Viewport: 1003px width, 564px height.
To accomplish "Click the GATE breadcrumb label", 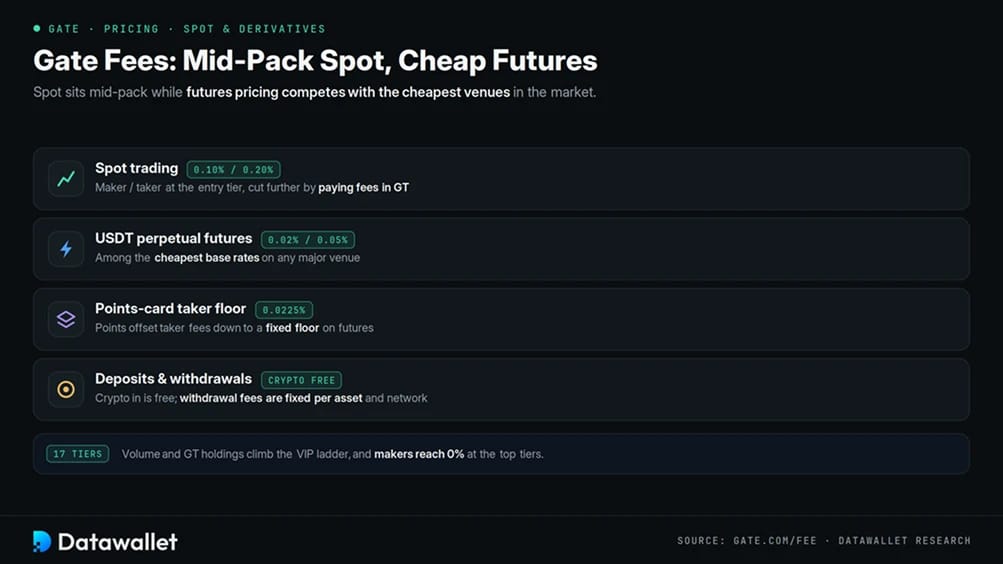I will 64,29.
